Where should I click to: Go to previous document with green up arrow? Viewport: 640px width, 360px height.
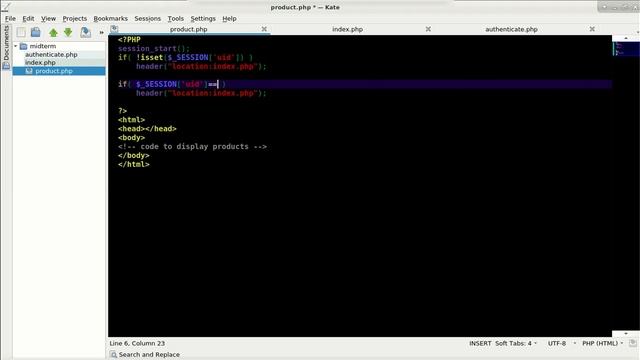[53, 32]
